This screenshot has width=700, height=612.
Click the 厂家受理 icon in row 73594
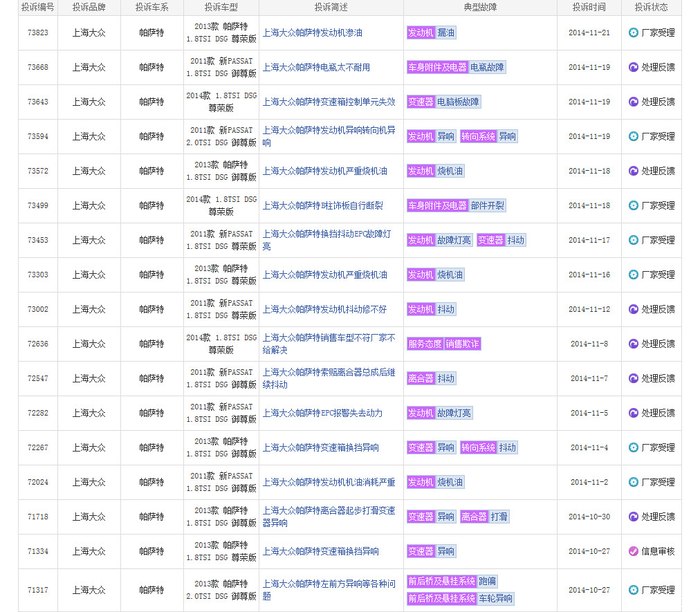tap(633, 137)
